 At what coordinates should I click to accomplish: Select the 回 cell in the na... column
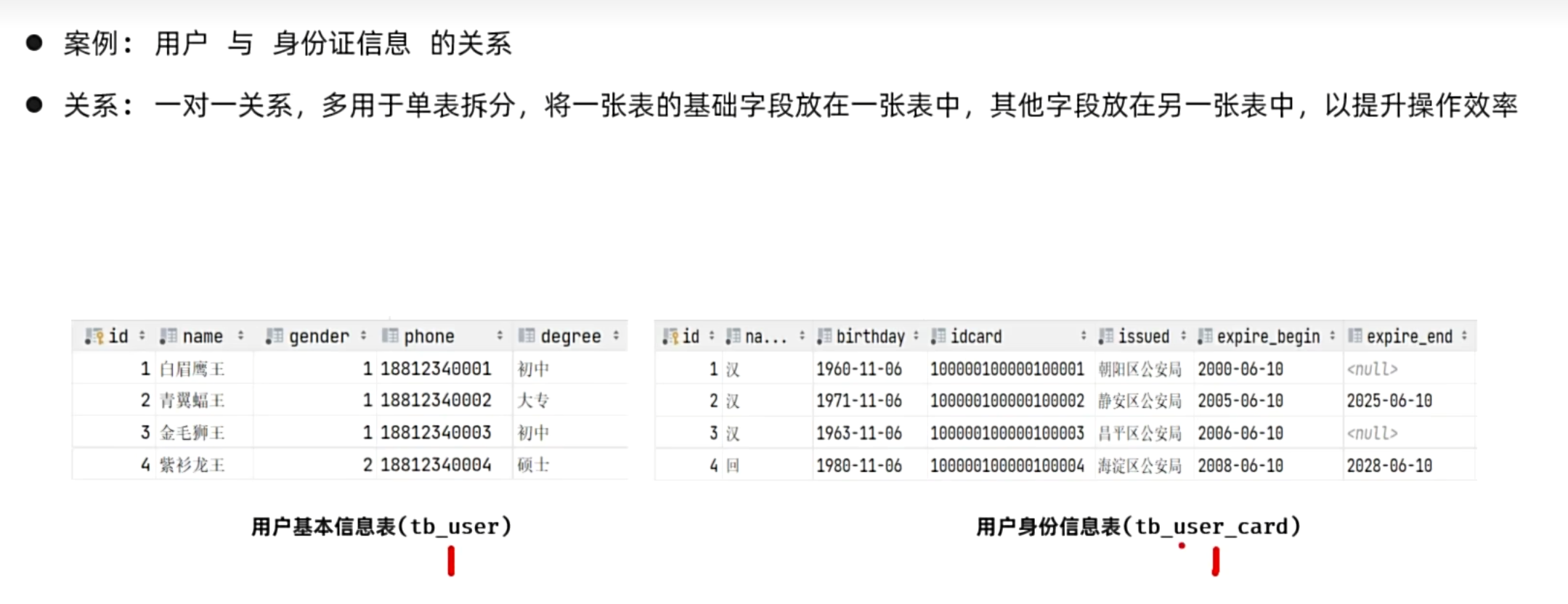(x=733, y=465)
